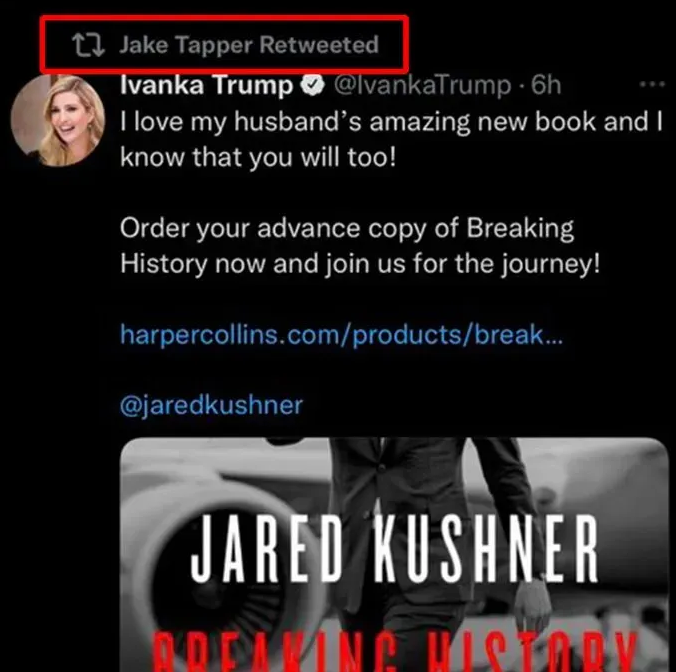Click the Ivanka Trump display name
The width and height of the screenshot is (676, 672).
[x=207, y=84]
